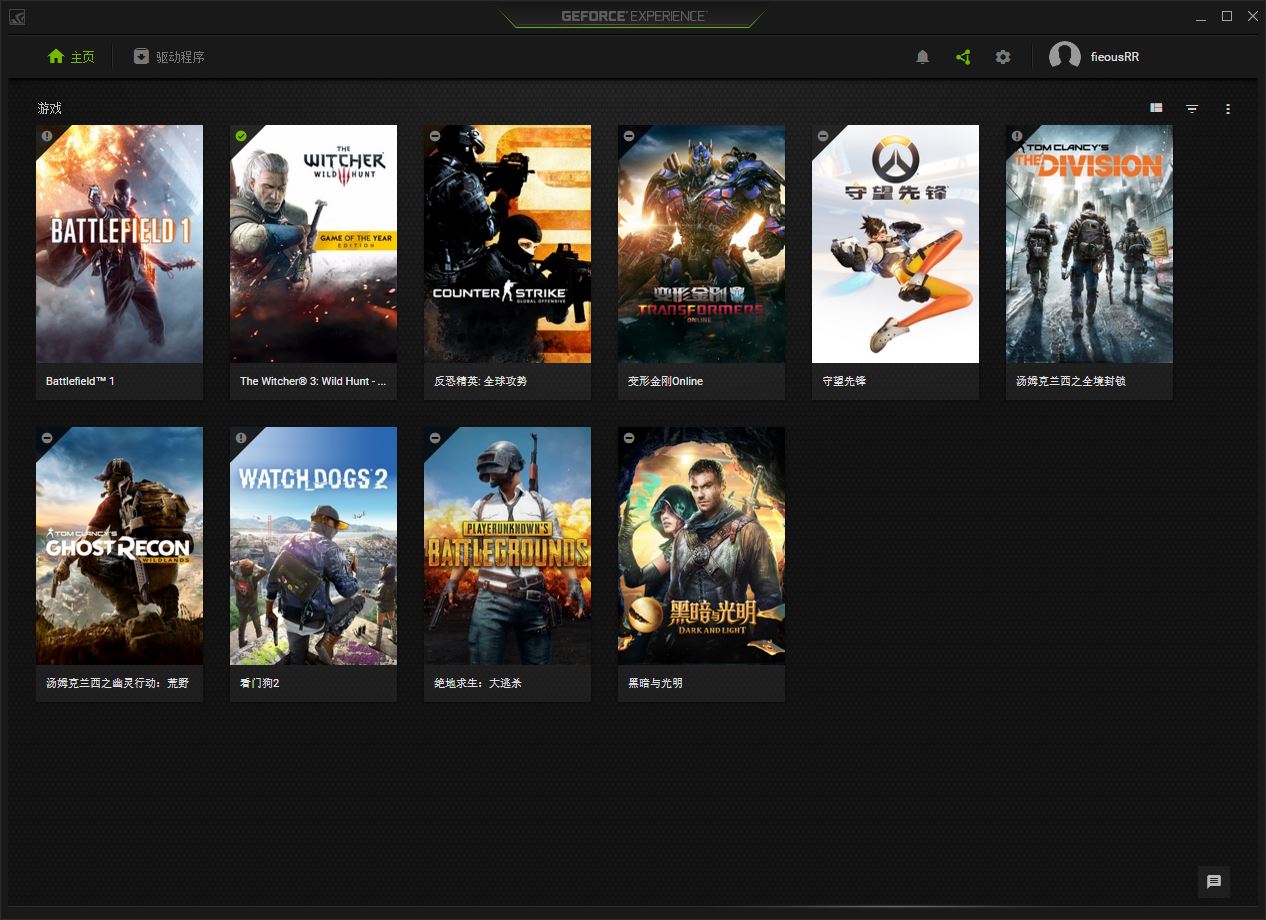Click the title text "黑暗与光明" under the cover
The image size is (1266, 920).
coord(655,683)
